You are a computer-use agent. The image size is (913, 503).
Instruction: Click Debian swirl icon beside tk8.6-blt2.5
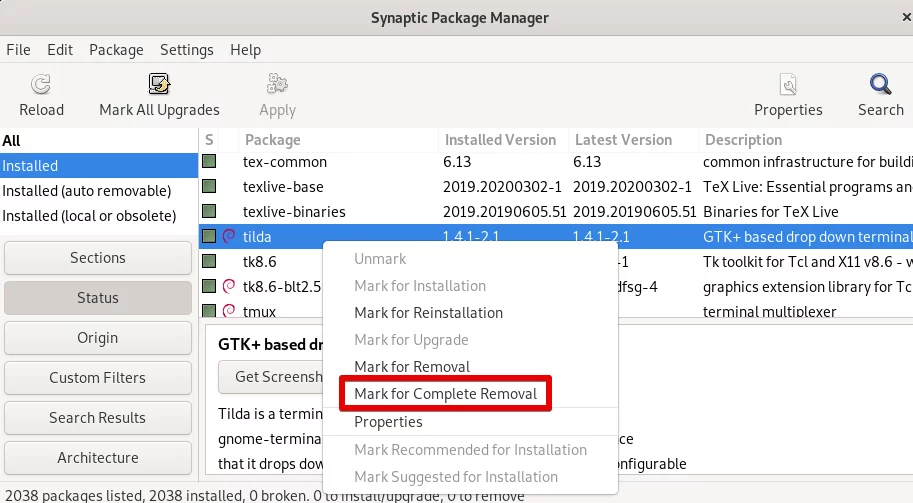coord(229,286)
